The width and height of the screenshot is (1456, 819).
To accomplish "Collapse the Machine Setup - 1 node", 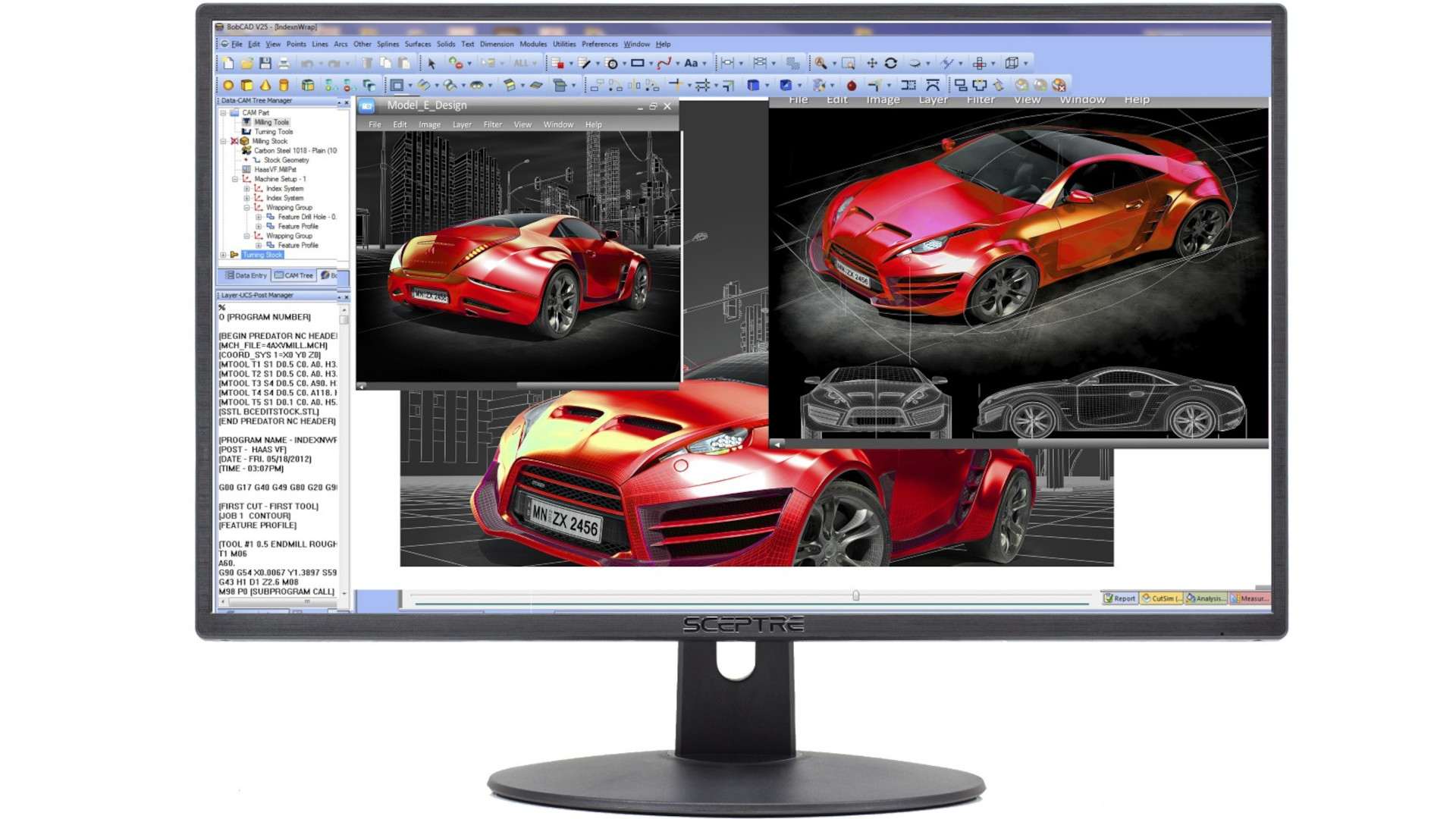I will point(235,178).
